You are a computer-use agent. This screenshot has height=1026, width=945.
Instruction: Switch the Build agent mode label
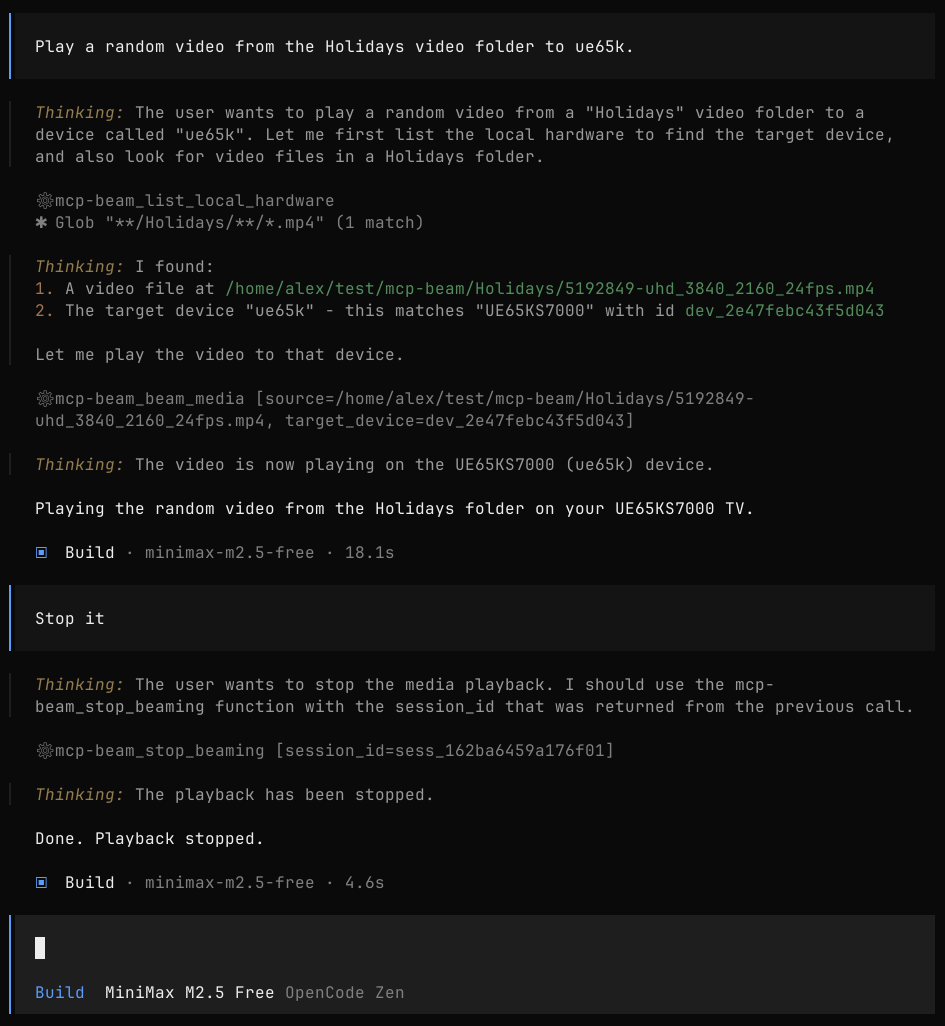[x=60, y=993]
